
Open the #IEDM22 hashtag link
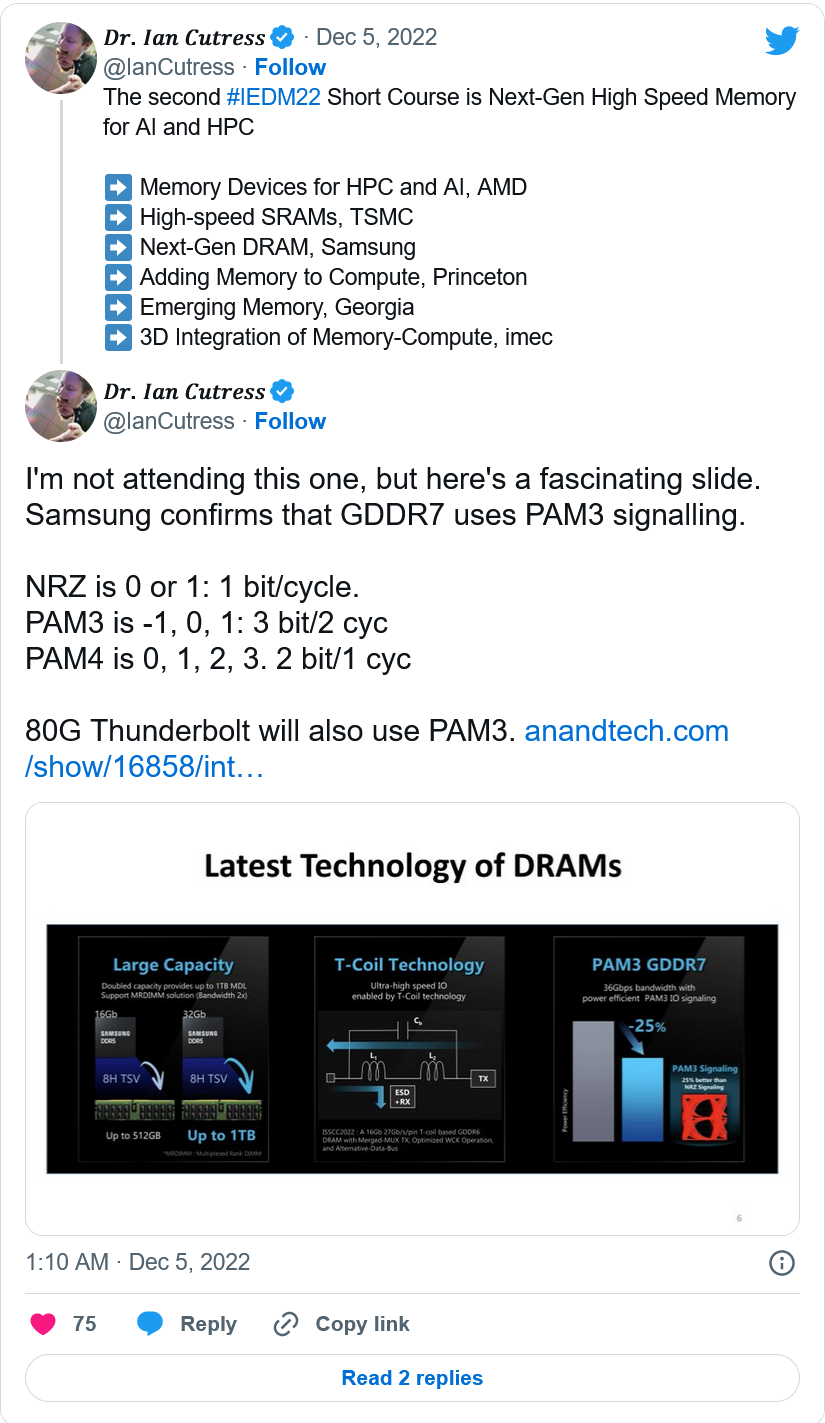pos(273,97)
